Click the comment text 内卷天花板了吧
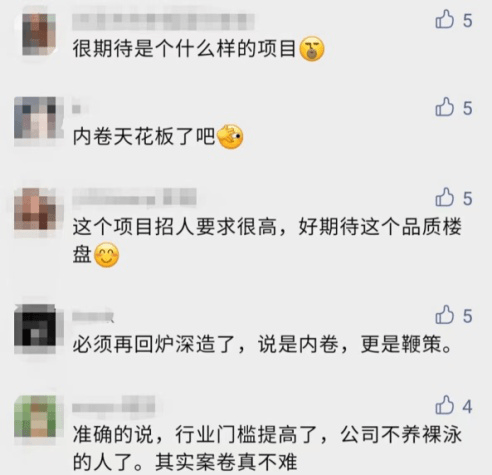This screenshot has width=492, height=475. click(x=144, y=136)
